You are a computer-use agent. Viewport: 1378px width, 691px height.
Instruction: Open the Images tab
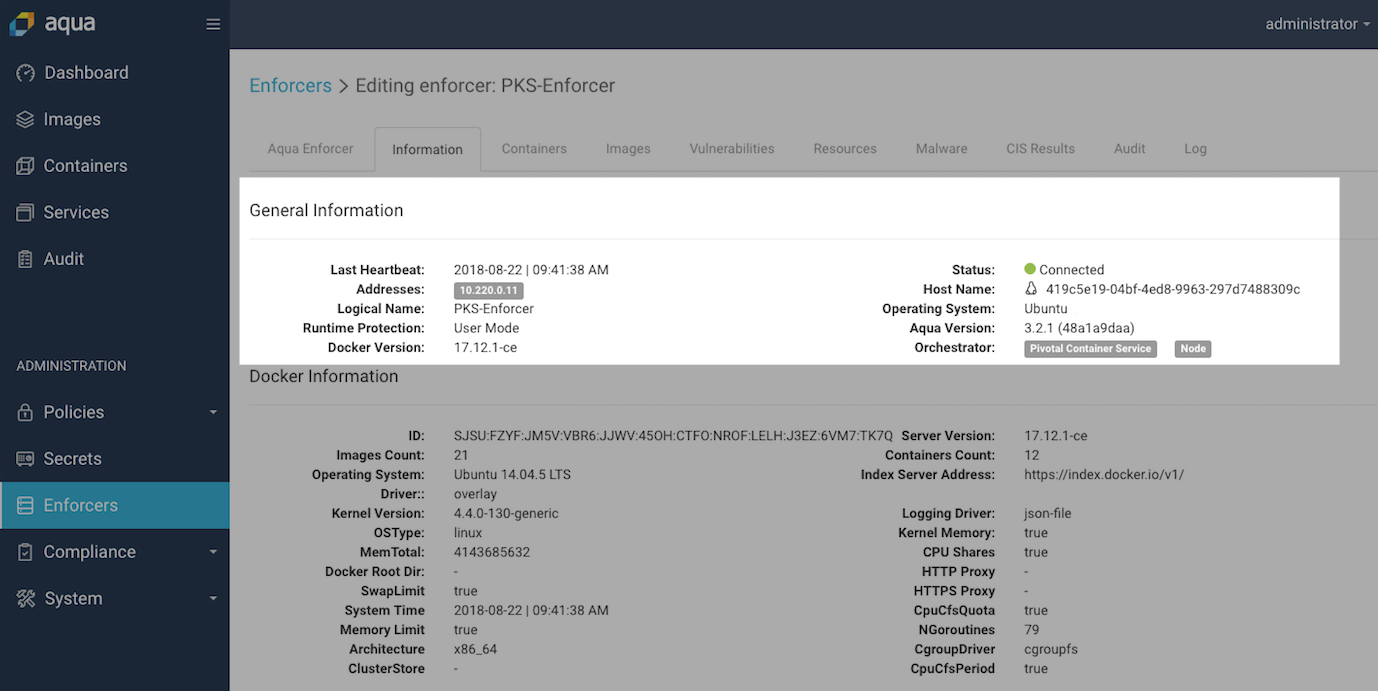628,148
